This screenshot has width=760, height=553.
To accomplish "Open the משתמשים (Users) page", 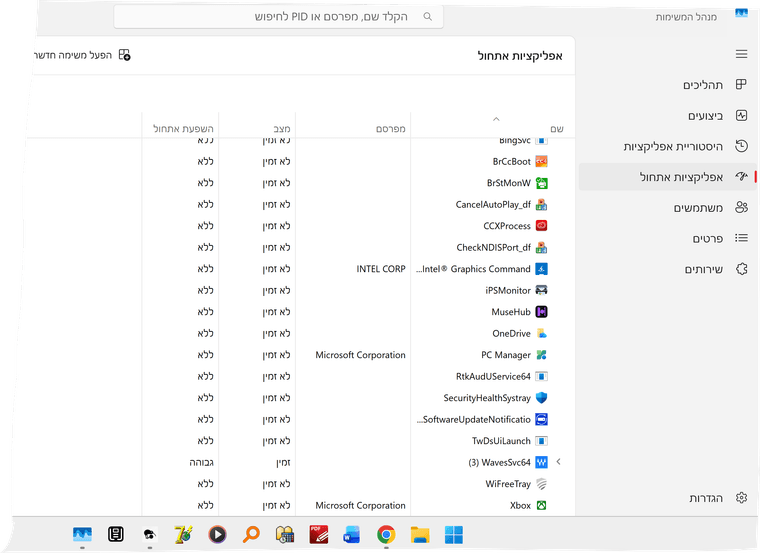I will click(667, 208).
